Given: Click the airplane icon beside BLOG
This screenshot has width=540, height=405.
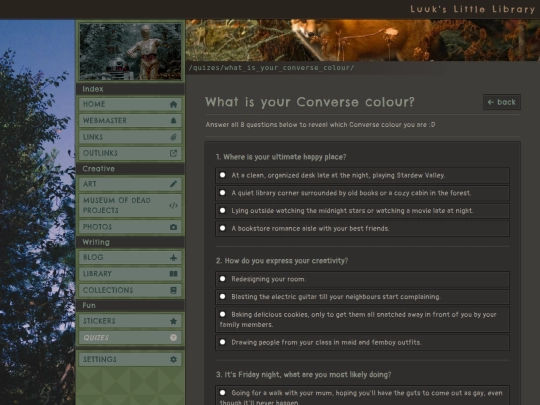Looking at the screenshot, I should click(x=173, y=257).
